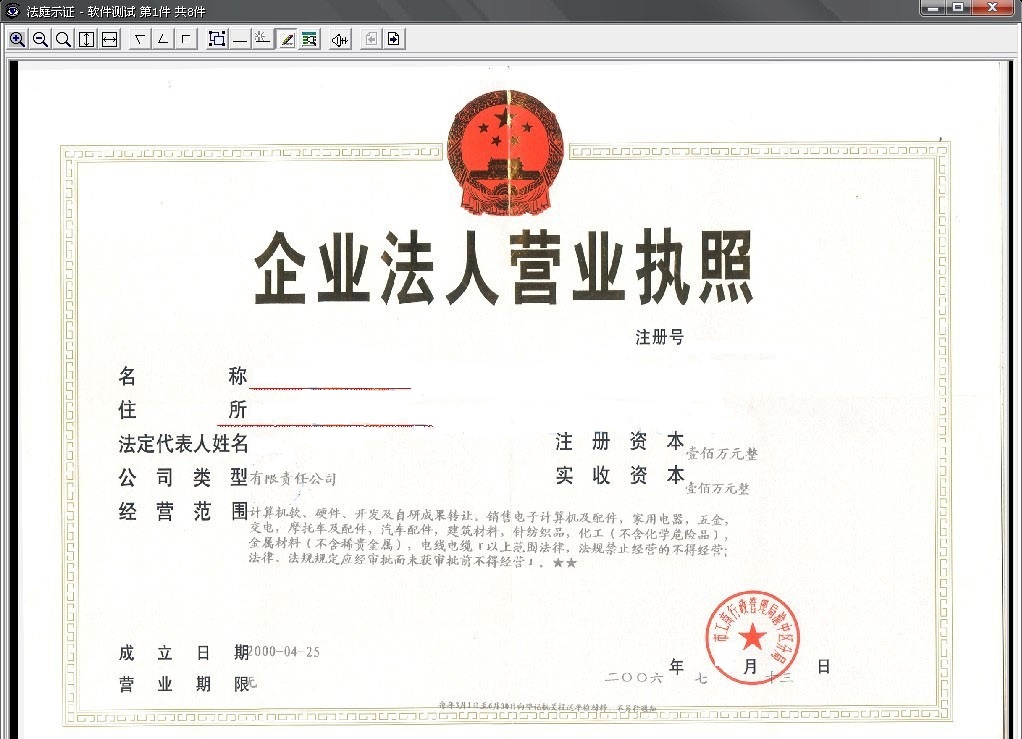This screenshot has height=739, width=1022.
Task: Fit document to window width
Action: point(110,39)
